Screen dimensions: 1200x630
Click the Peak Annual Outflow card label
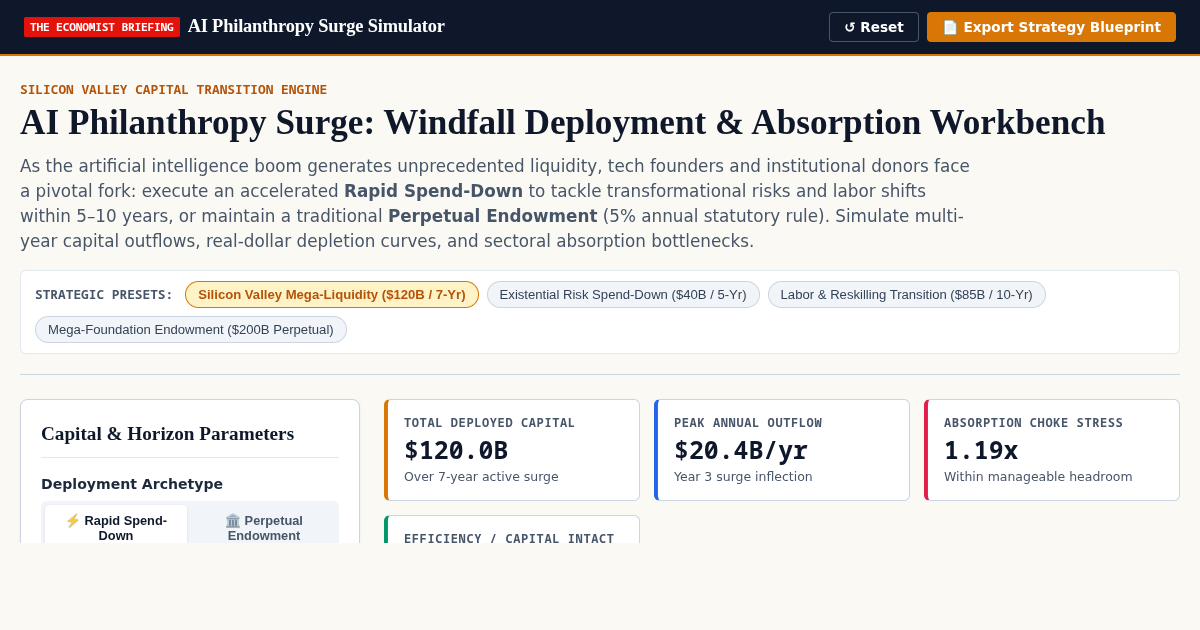(748, 422)
